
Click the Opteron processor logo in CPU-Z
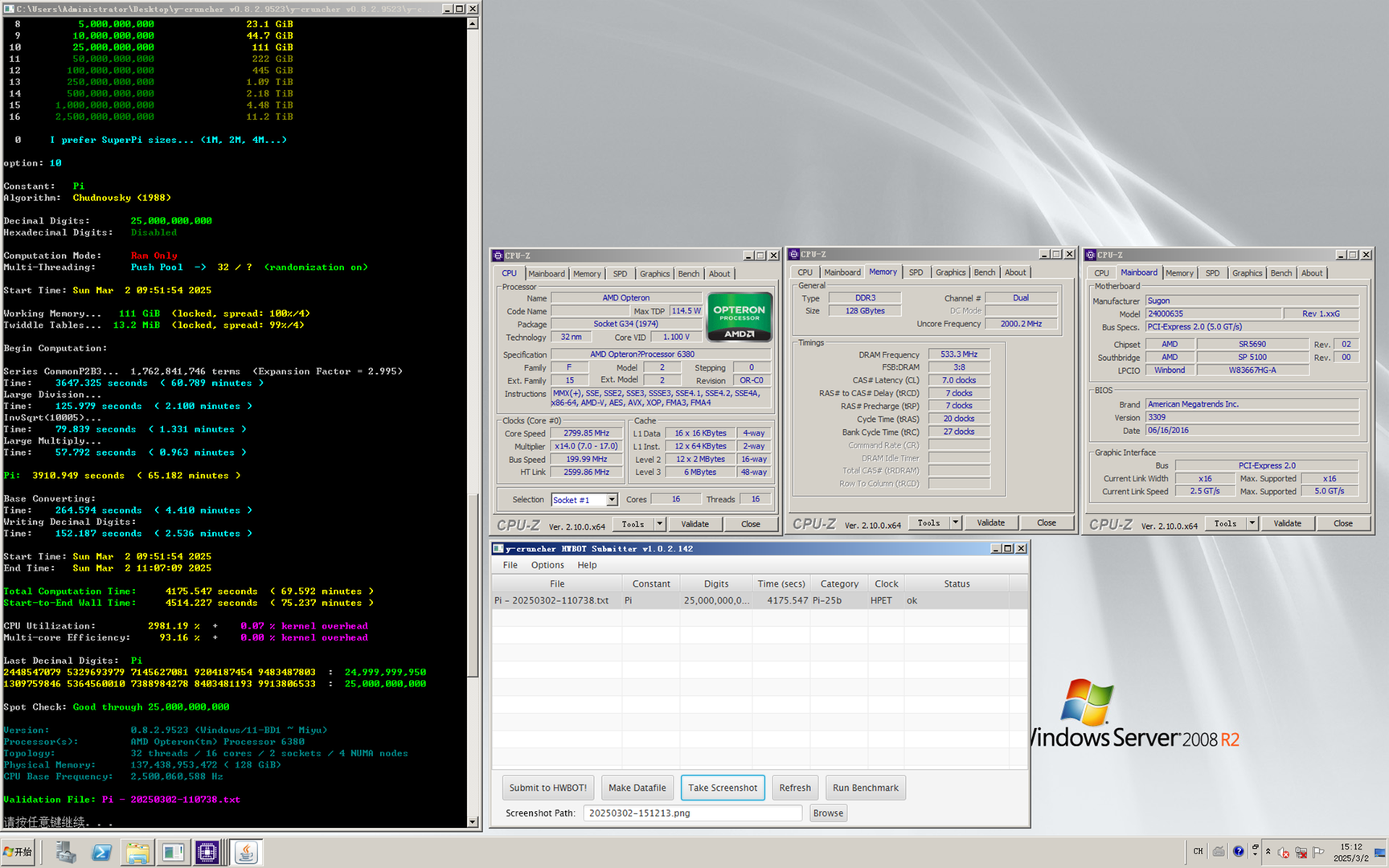739,316
